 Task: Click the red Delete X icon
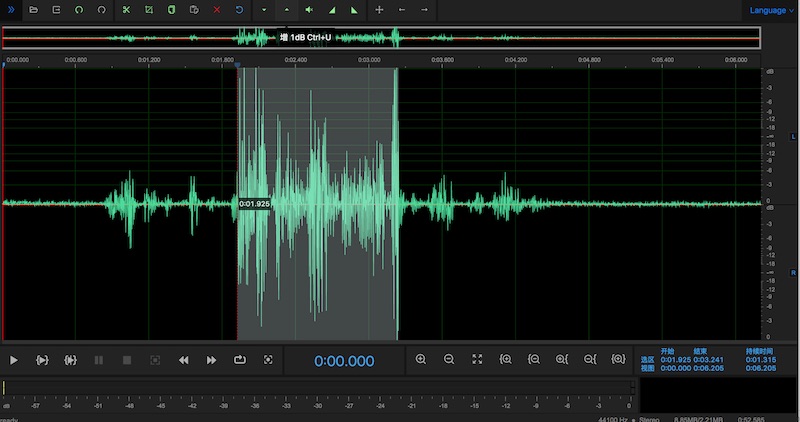pos(216,9)
